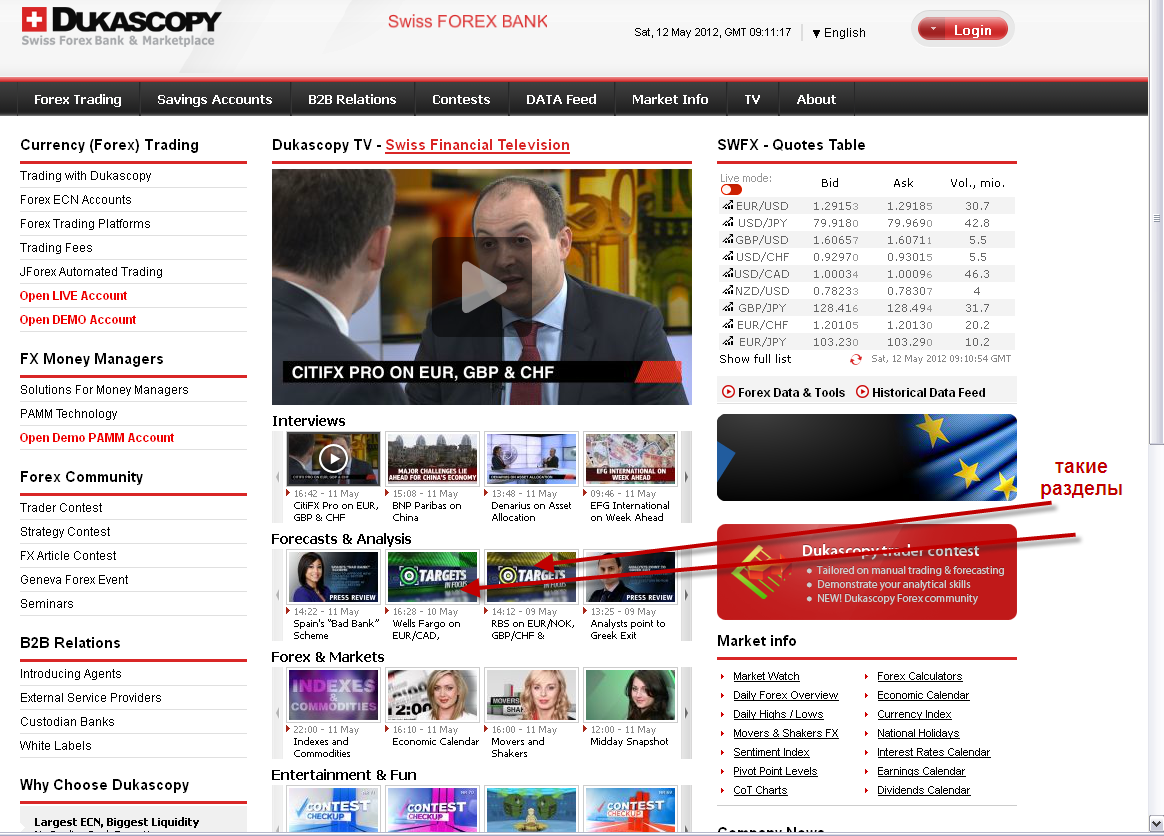Open the Greek Exit analysts thumbnail

pyautogui.click(x=630, y=576)
